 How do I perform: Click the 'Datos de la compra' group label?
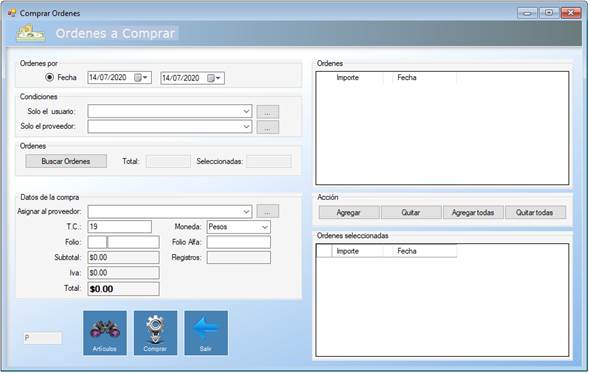(x=50, y=197)
